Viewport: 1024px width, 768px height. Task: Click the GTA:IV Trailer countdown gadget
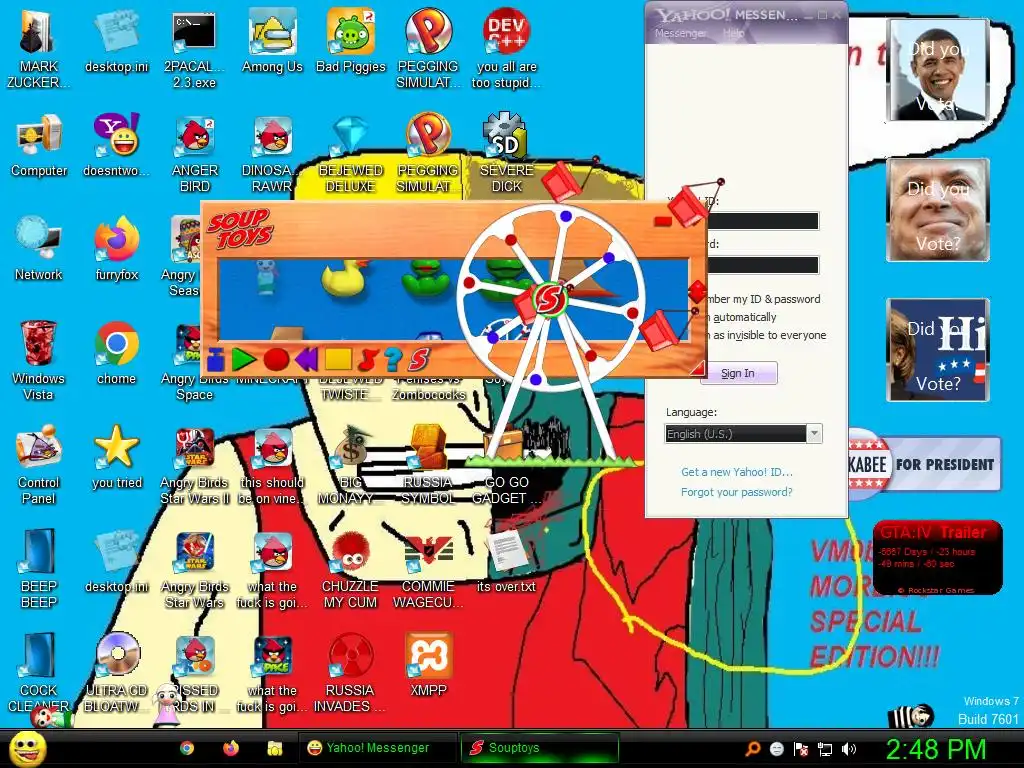coord(937,557)
